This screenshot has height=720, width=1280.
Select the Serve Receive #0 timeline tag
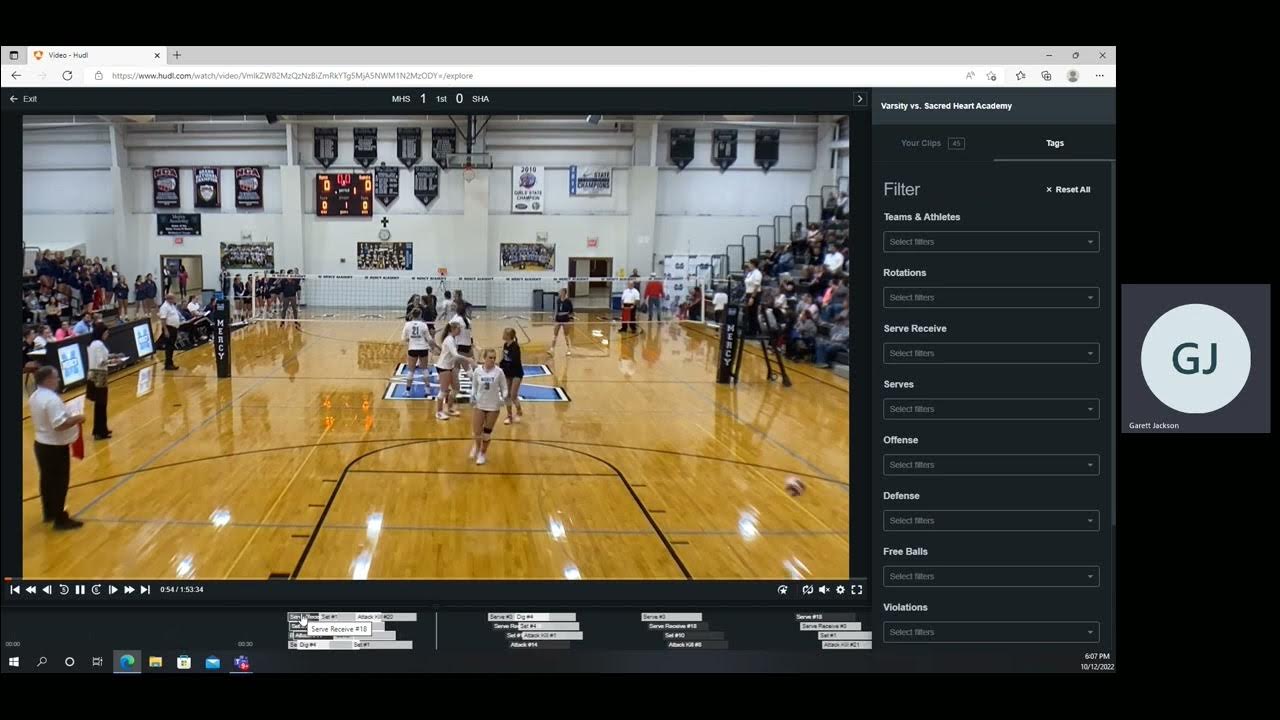click(x=830, y=626)
